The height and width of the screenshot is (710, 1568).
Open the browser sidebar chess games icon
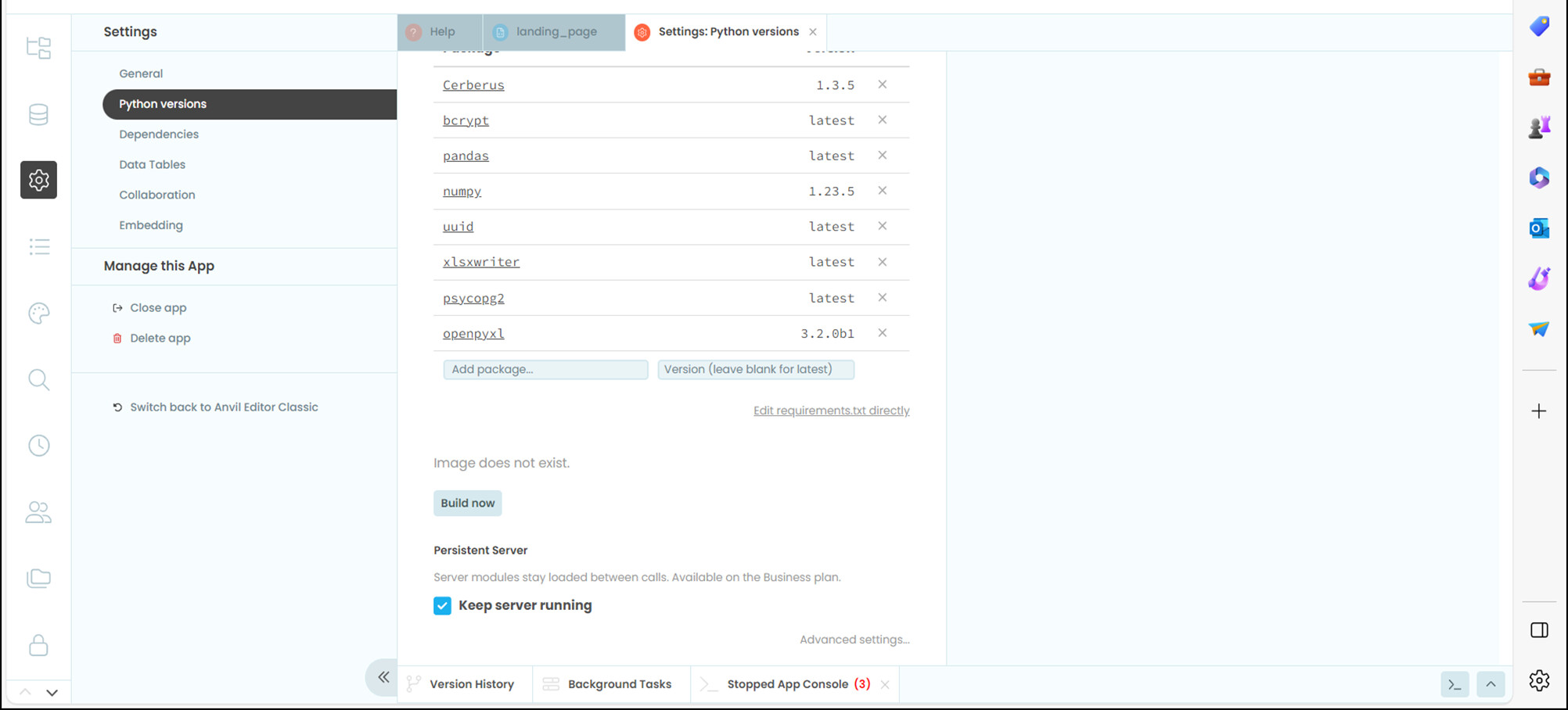1539,127
